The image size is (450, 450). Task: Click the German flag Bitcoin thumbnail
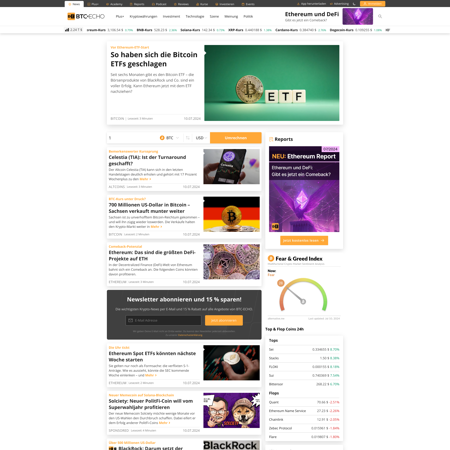[231, 214]
